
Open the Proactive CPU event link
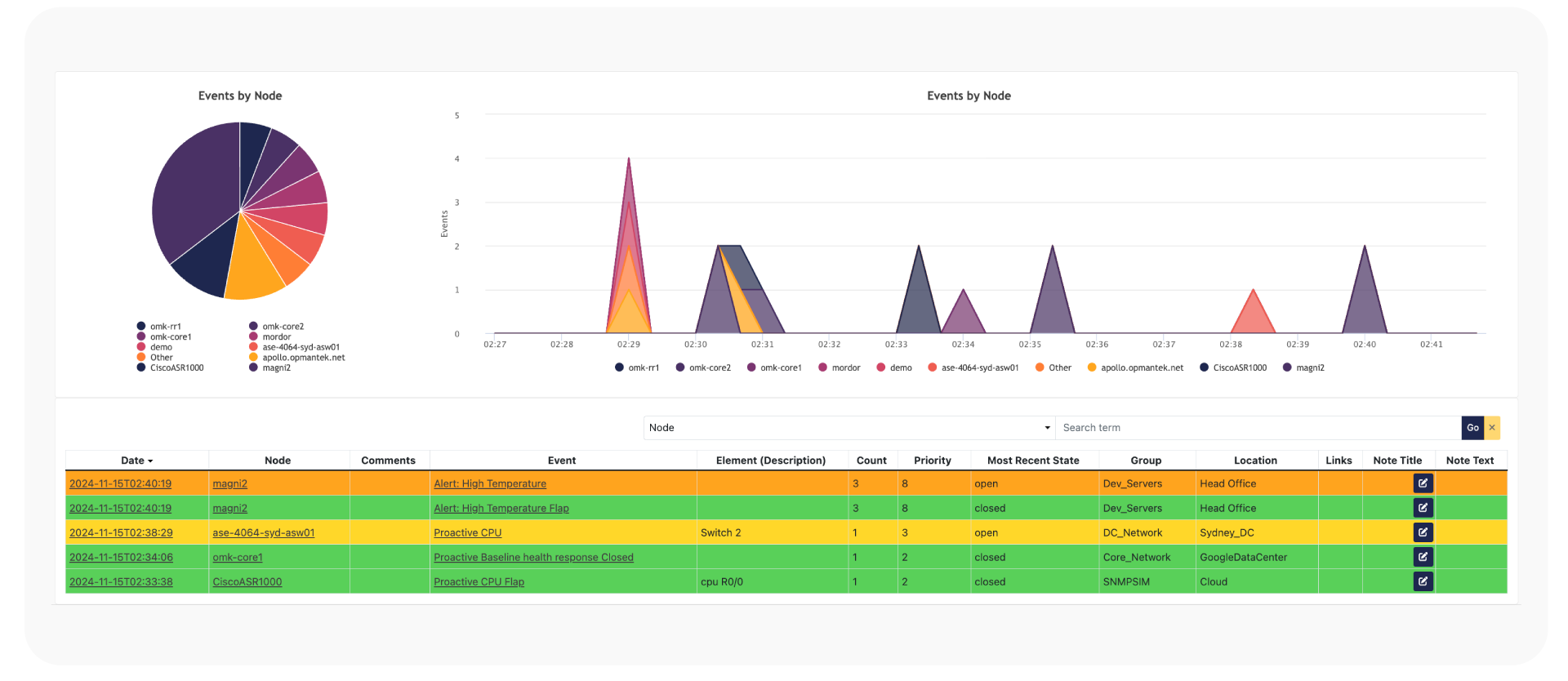[467, 532]
